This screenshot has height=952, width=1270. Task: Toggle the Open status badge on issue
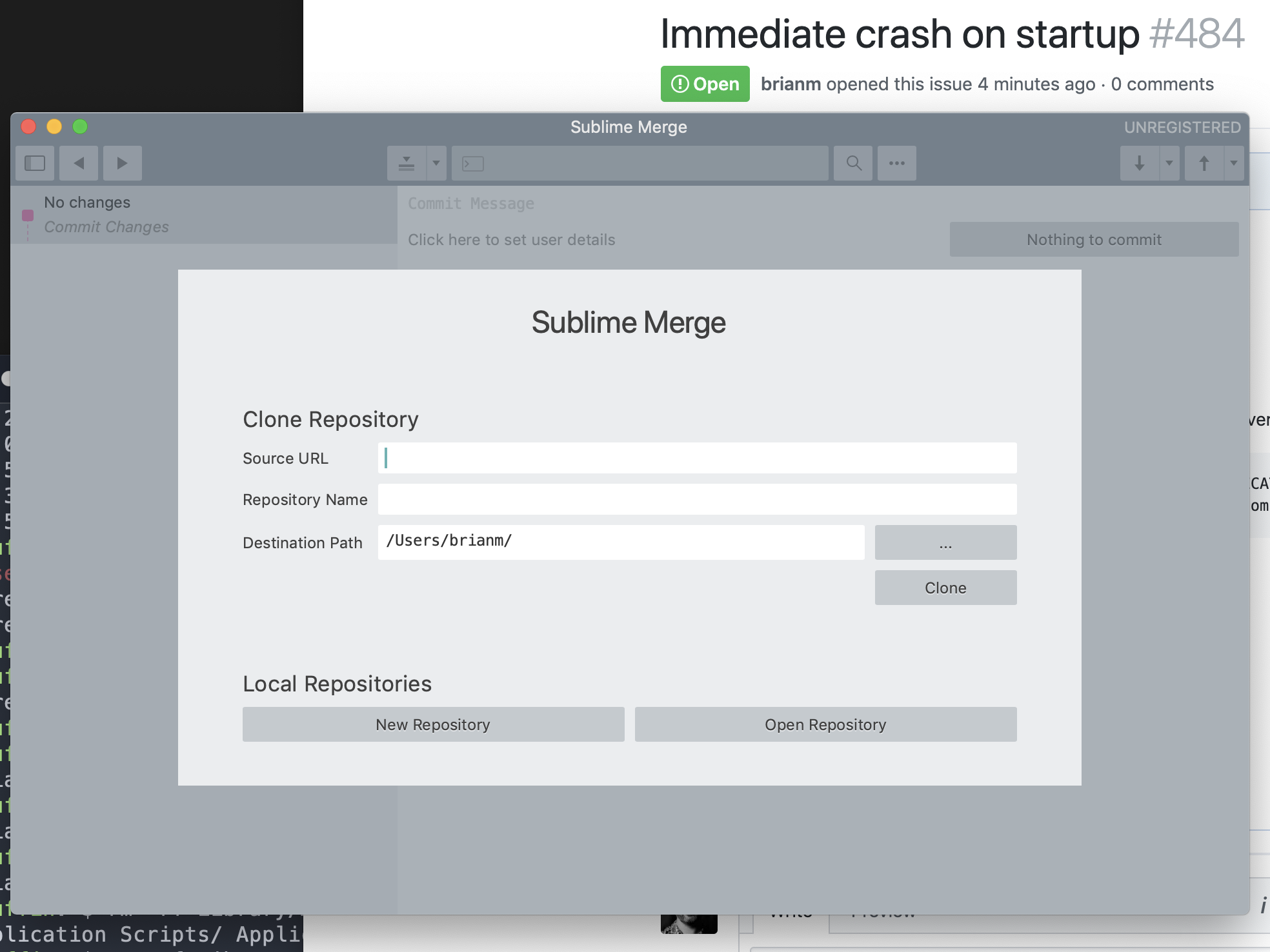click(x=705, y=84)
